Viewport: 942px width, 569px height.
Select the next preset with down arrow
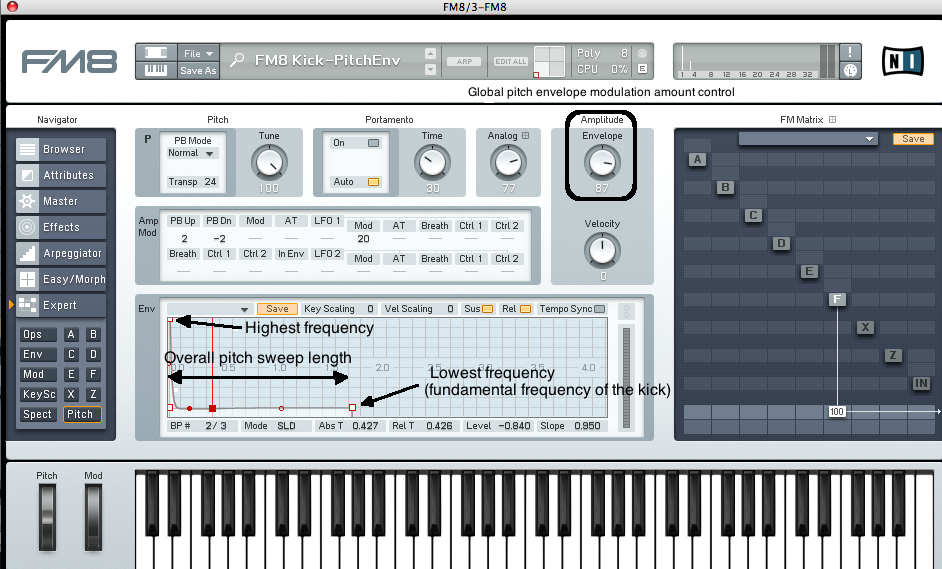430,70
